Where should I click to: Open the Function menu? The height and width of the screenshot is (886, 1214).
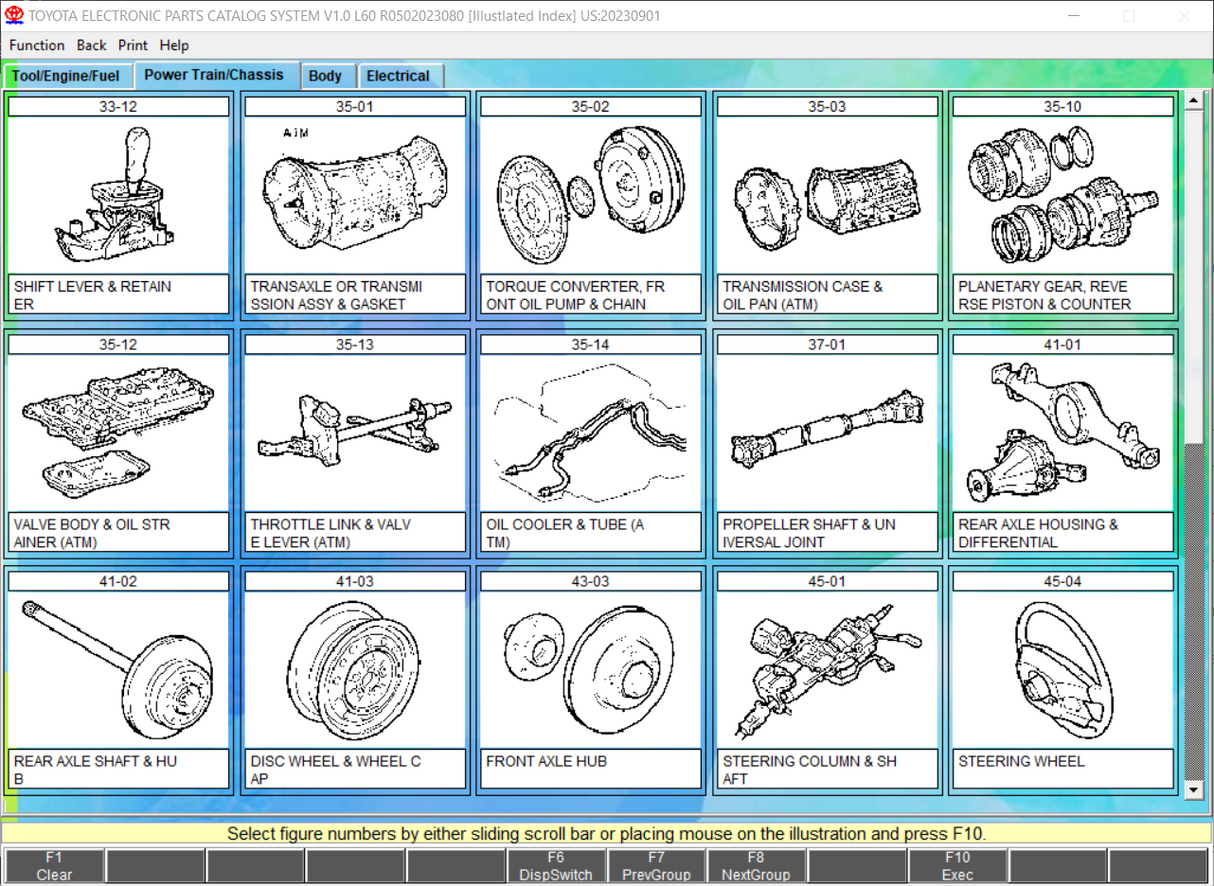(x=36, y=45)
